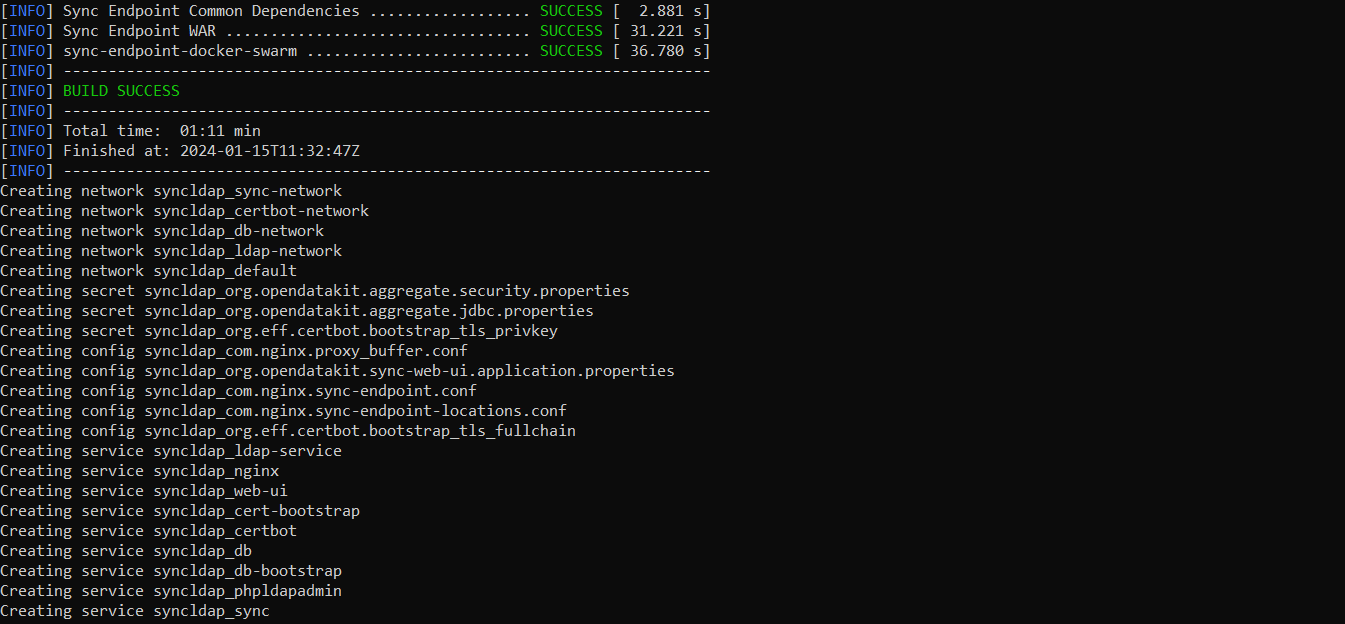Click the Finished at timestamp line

click(x=180, y=151)
